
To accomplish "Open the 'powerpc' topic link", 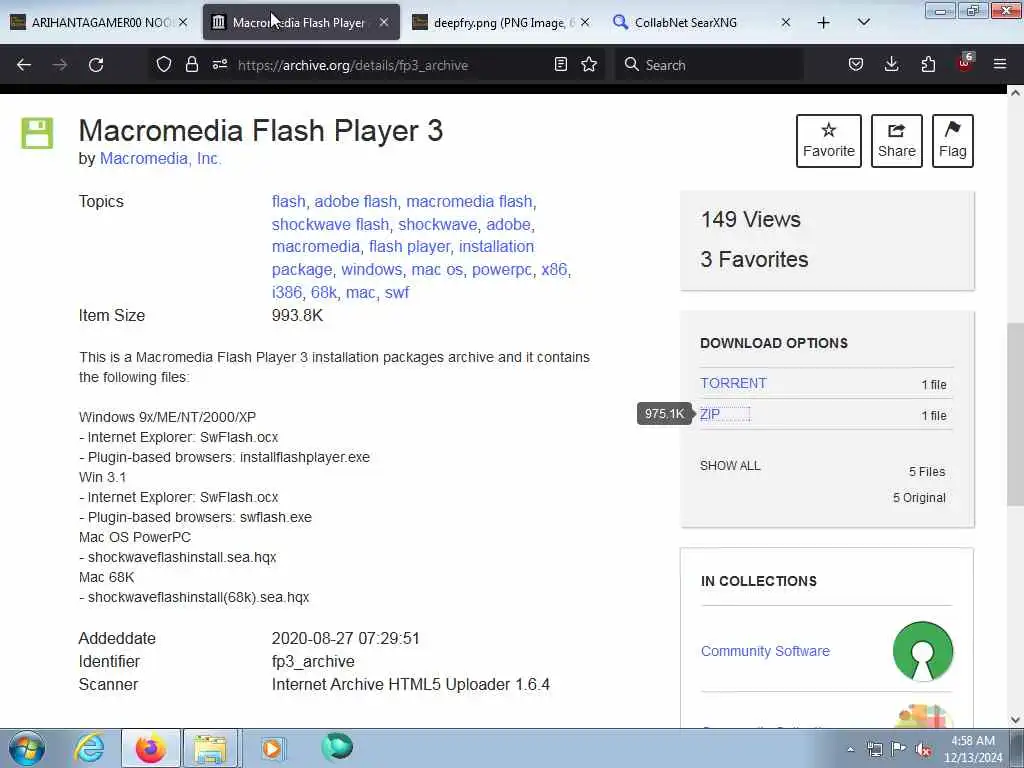I will 502,270.
